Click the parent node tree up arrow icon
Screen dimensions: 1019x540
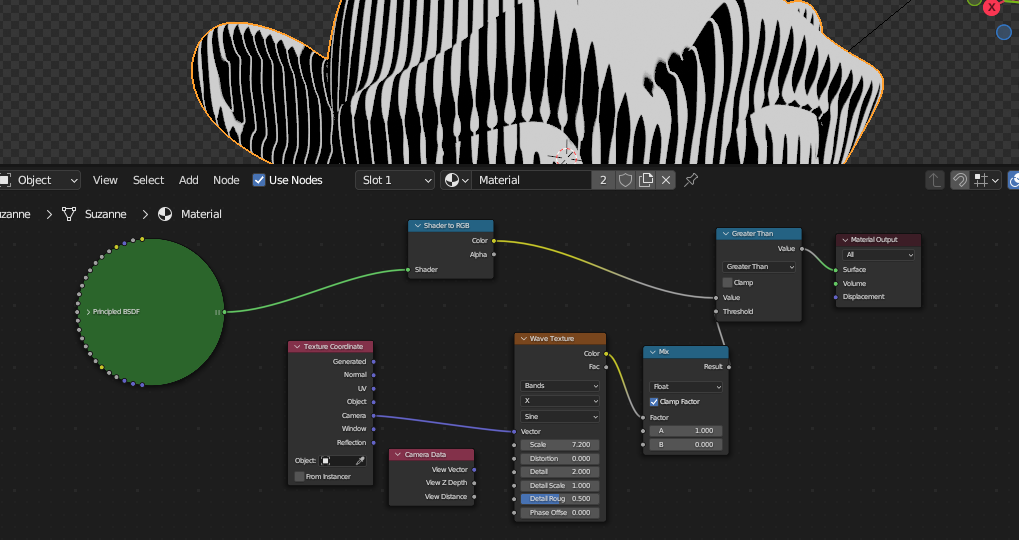coord(935,180)
